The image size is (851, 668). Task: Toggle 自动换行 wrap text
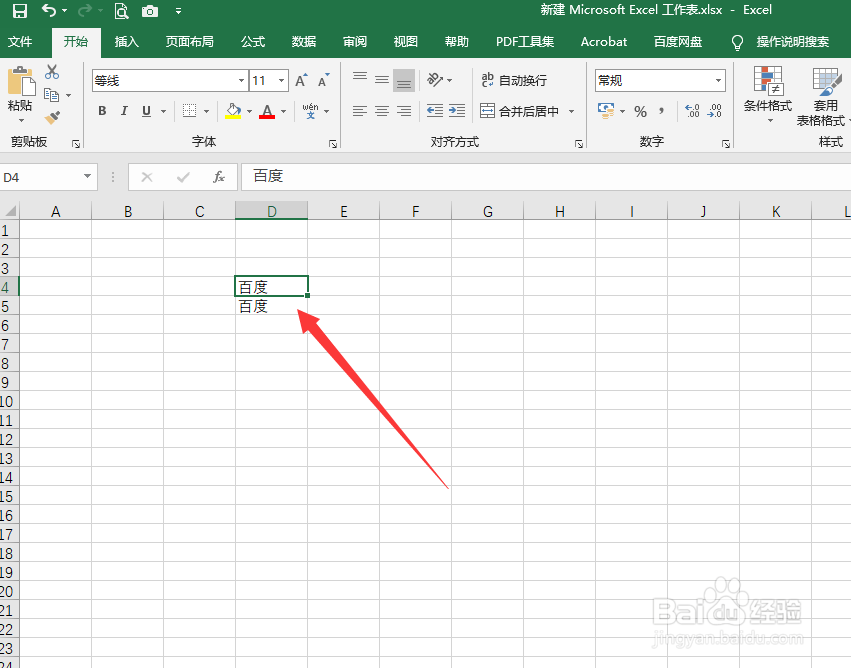point(514,80)
